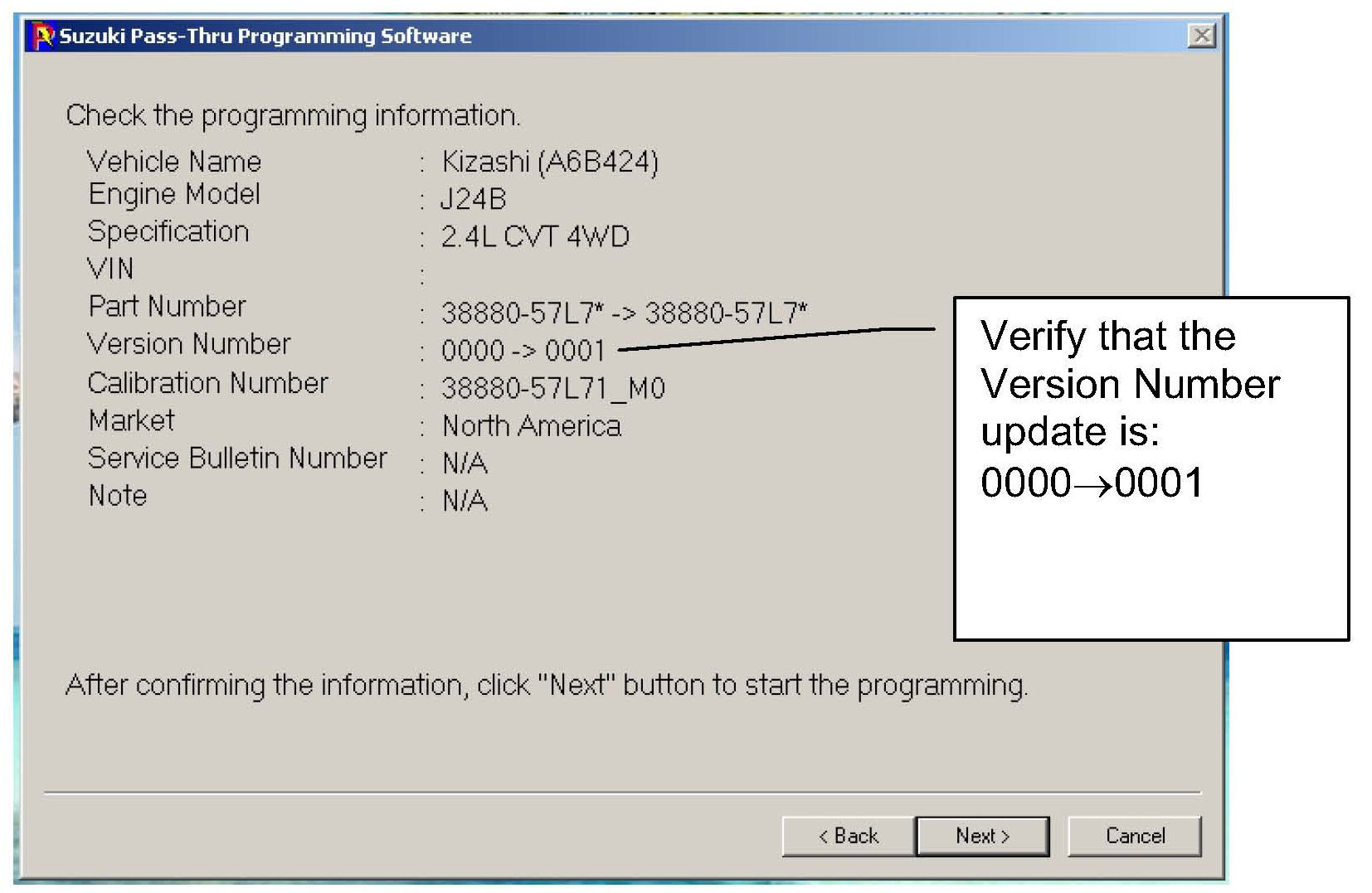Go back with the Back button

tap(848, 836)
